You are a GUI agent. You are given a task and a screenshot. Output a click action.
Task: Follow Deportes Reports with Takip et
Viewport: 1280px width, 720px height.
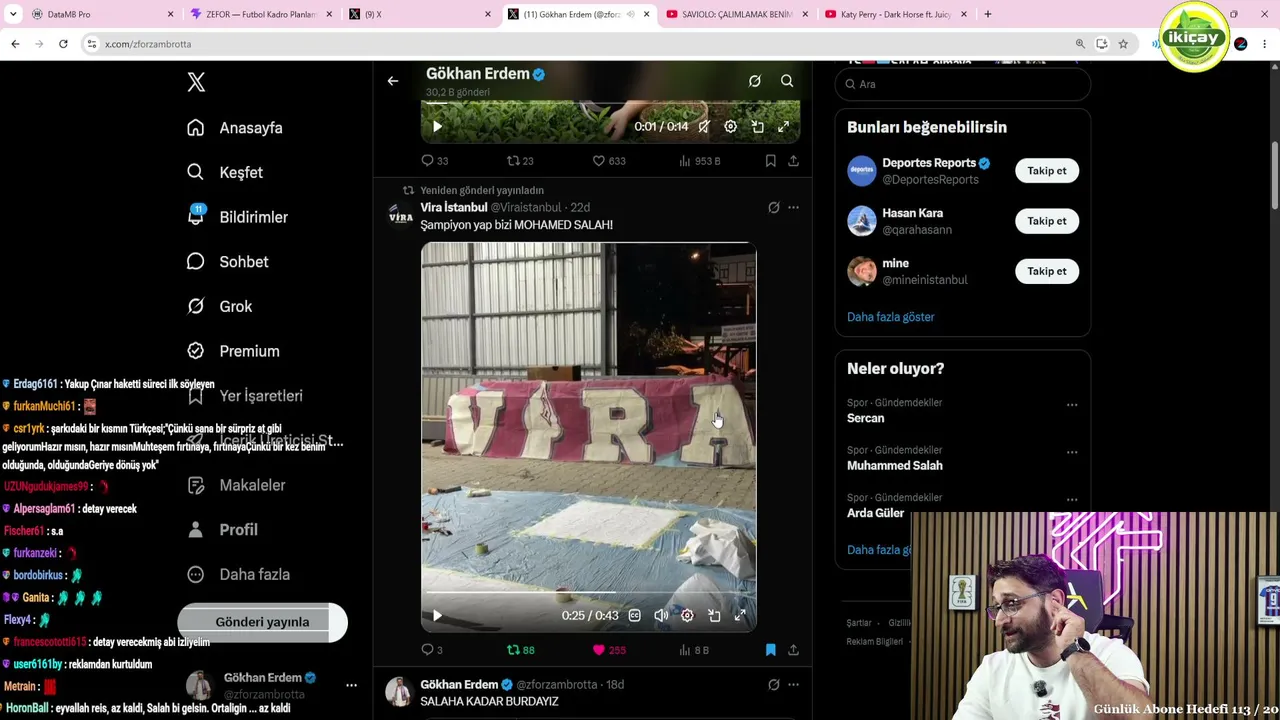(x=1047, y=171)
